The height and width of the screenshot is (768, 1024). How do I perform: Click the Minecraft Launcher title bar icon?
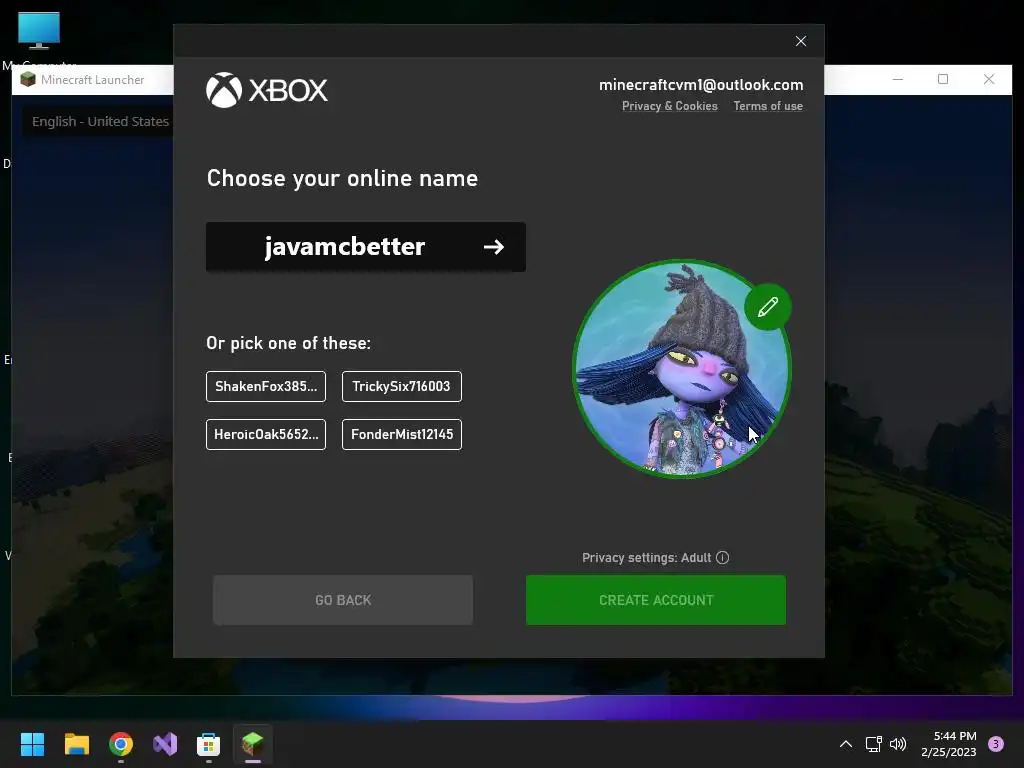pyautogui.click(x=28, y=80)
